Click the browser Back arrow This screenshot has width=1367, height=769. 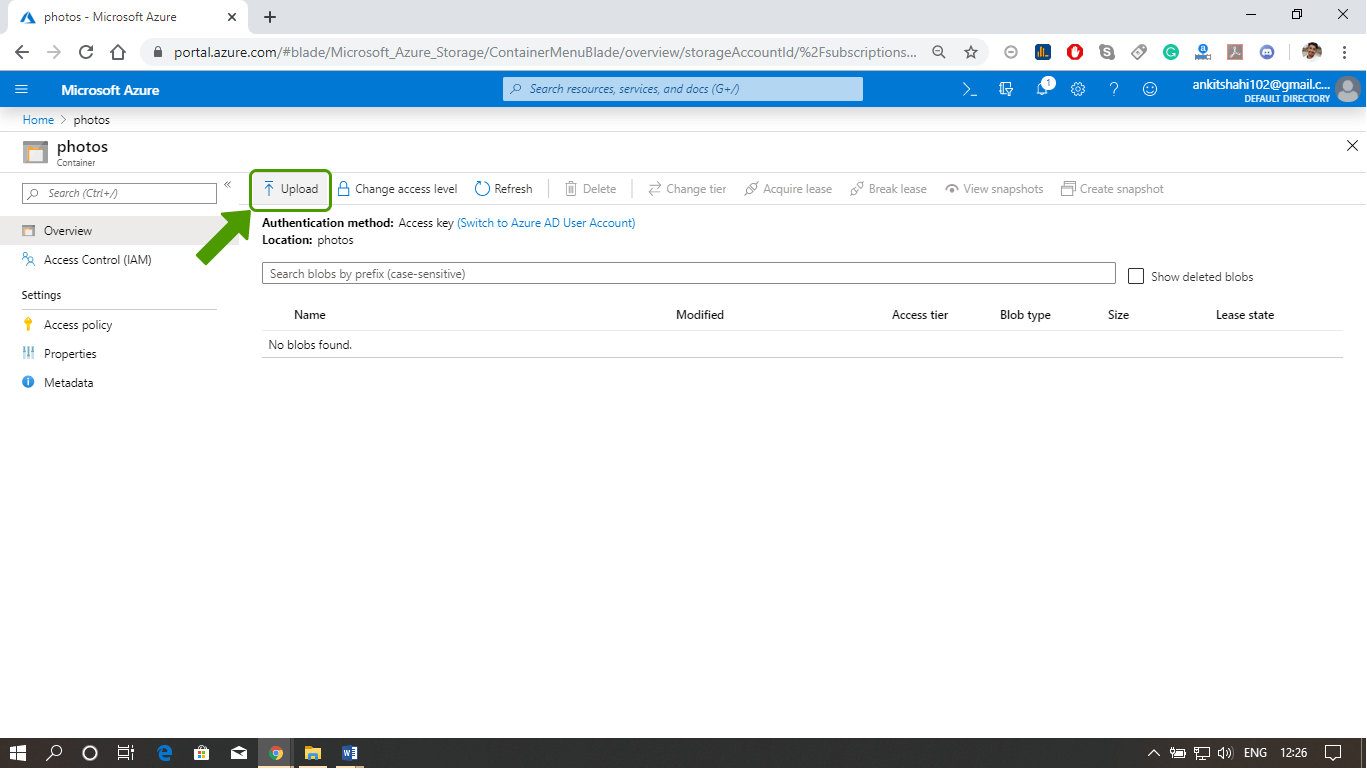point(22,52)
